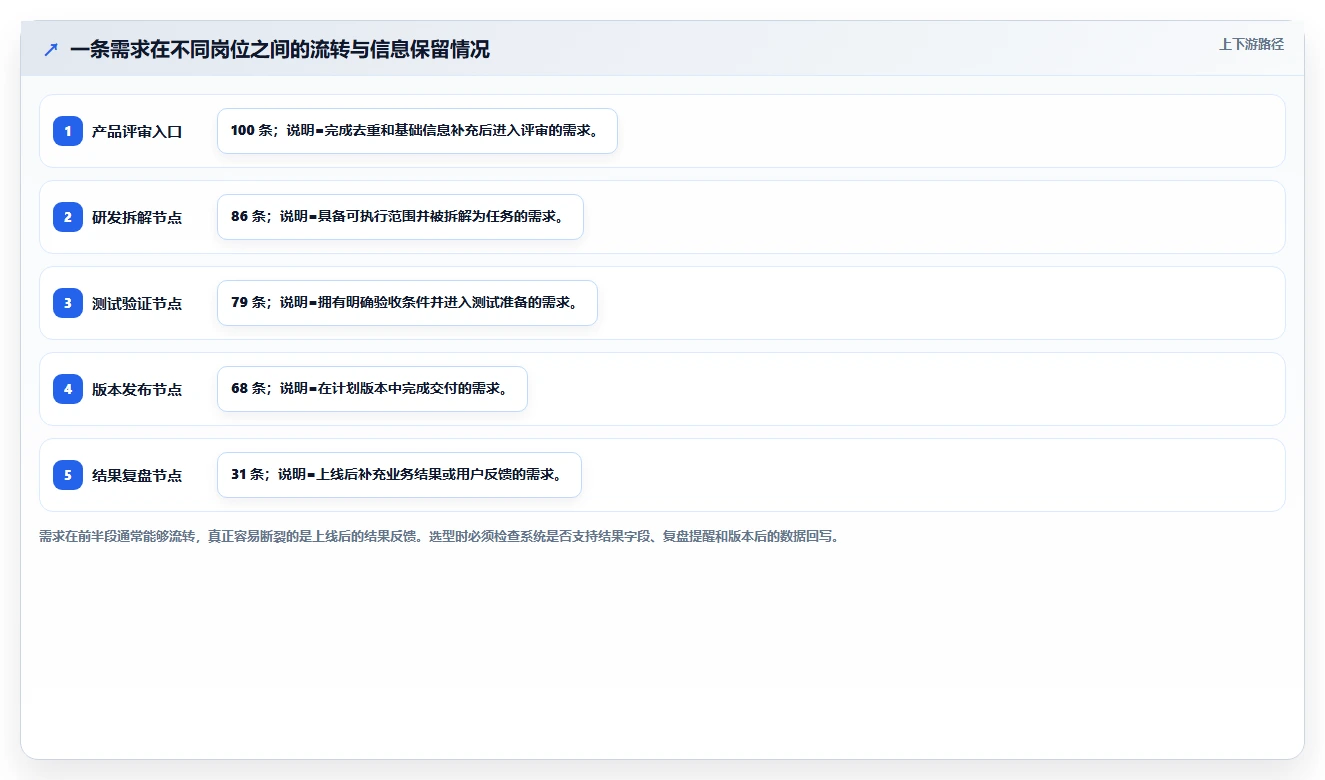
Task: Click the arrow icon beside the title
Action: pyautogui.click(x=51, y=49)
